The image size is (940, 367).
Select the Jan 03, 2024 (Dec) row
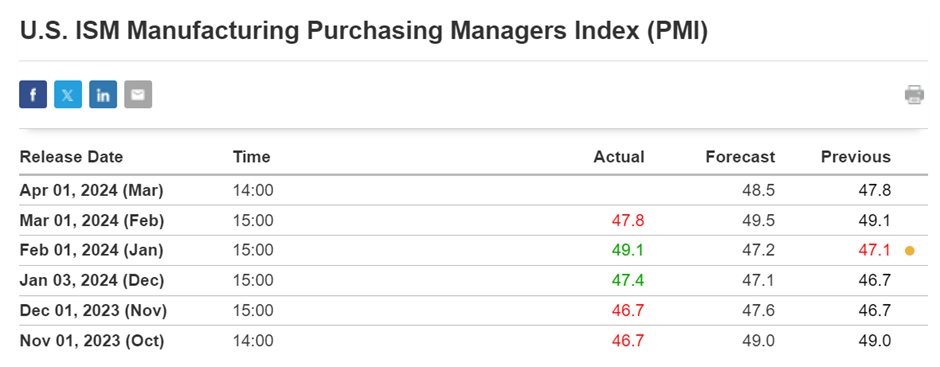470,281
